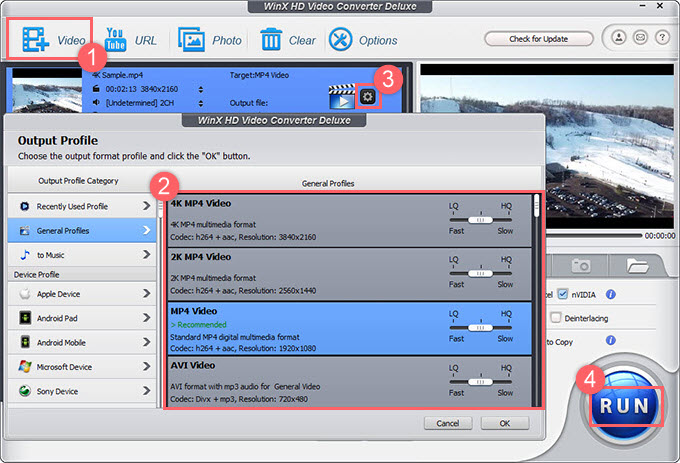Click the Target:MP4 Video text
Image resolution: width=680 pixels, height=463 pixels.
(x=259, y=75)
